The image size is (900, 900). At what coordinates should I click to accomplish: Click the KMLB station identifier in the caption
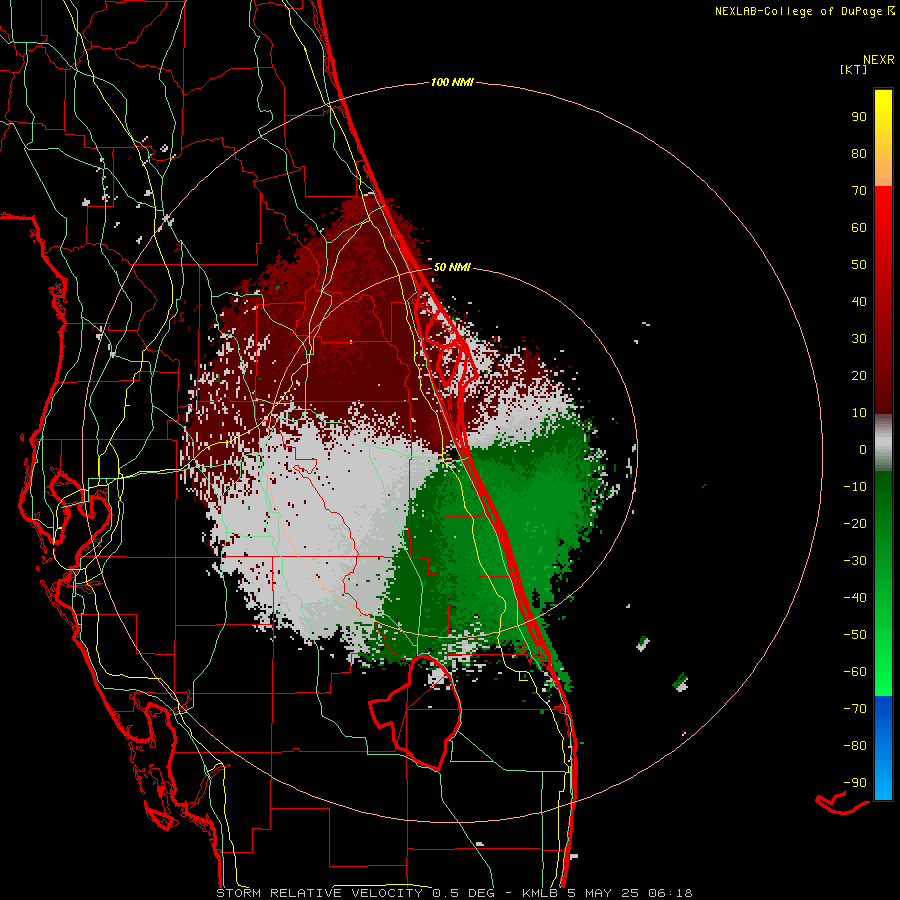(x=540, y=893)
